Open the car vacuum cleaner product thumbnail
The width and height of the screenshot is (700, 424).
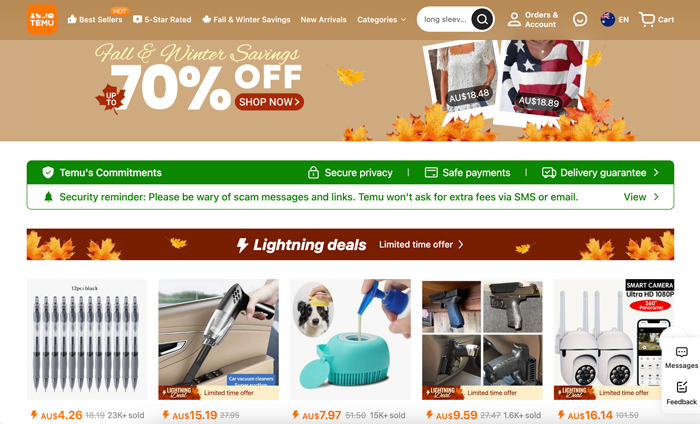(x=218, y=339)
